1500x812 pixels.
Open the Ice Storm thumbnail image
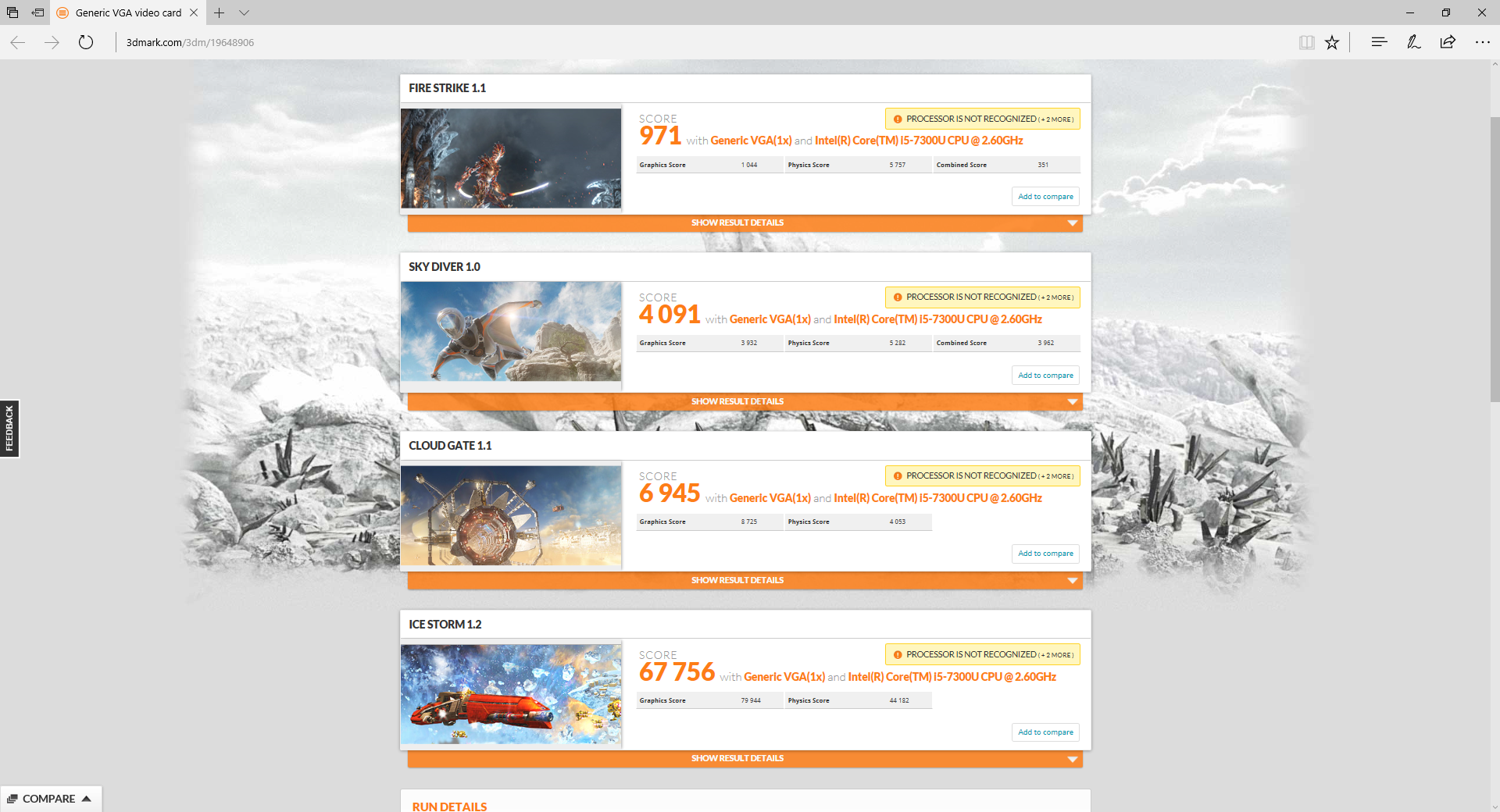511,694
